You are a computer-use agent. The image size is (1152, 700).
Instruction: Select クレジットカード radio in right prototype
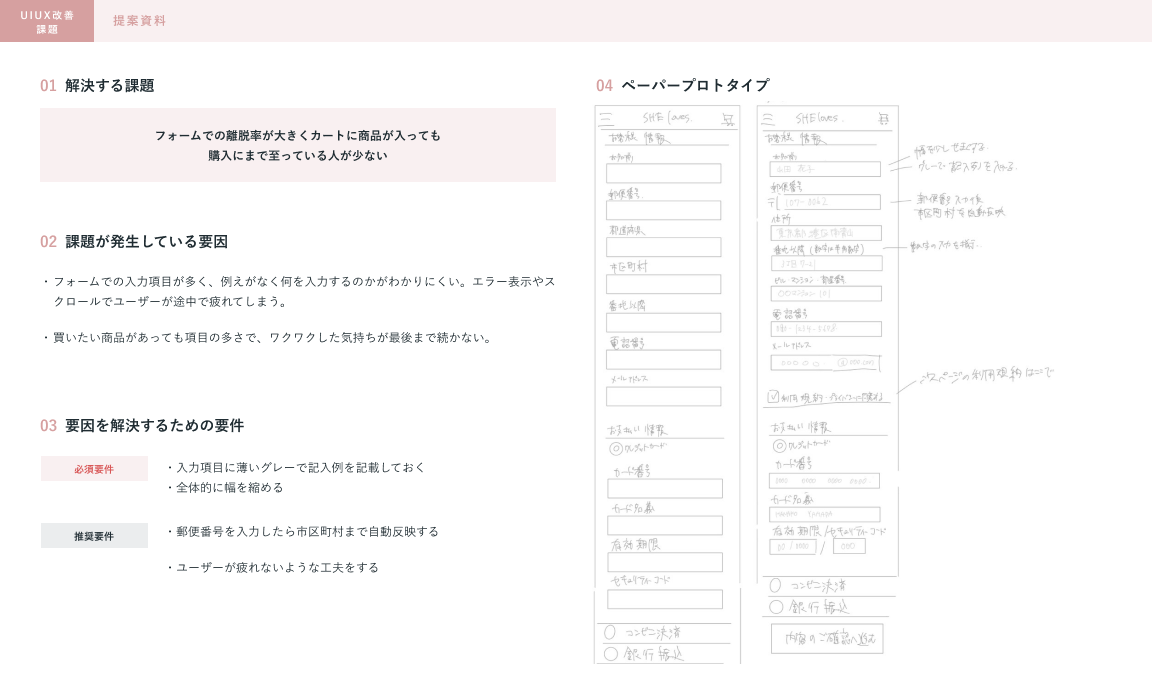(779, 445)
